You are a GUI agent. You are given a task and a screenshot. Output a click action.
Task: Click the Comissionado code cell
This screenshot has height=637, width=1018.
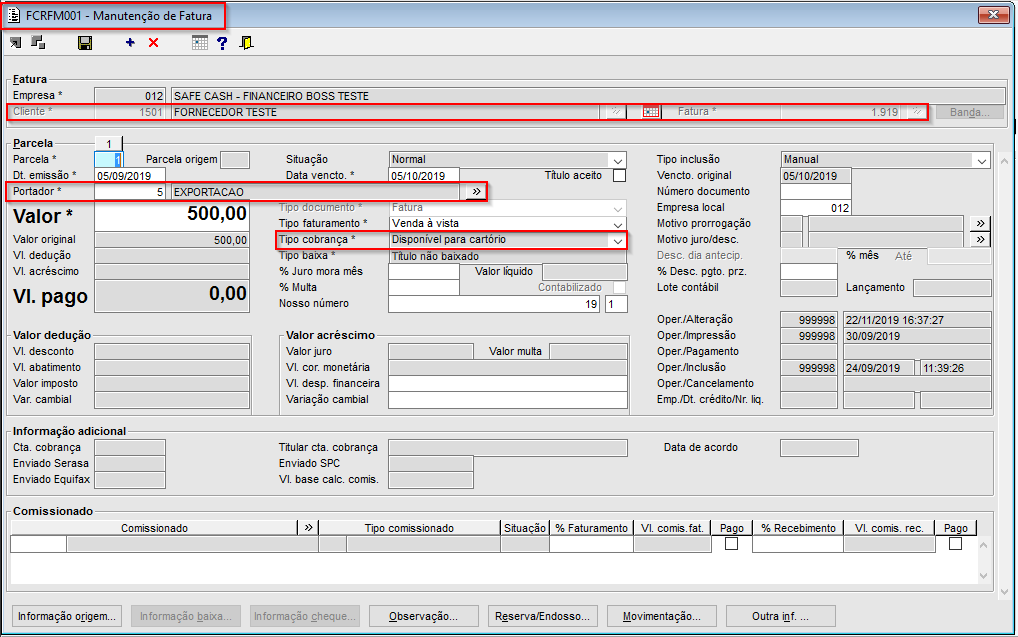[x=38, y=544]
